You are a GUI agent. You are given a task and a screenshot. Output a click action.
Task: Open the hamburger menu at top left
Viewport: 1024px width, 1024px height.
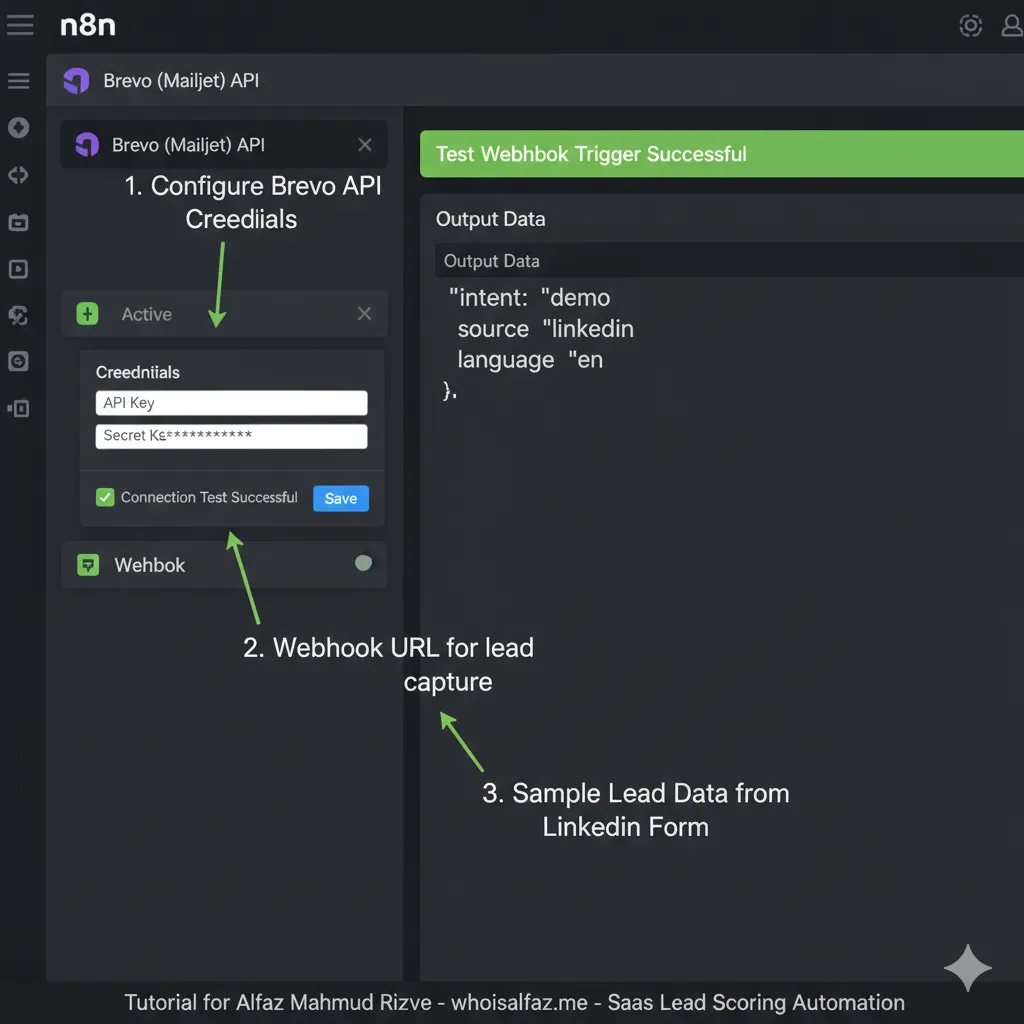20,25
